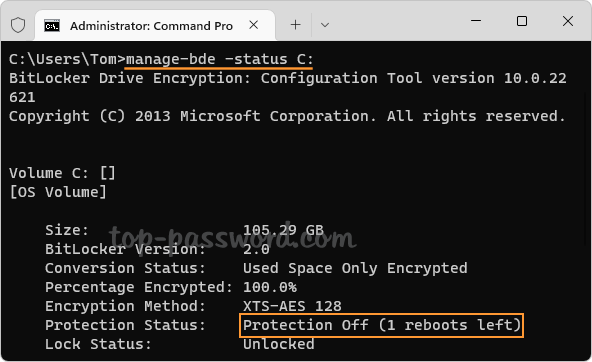Screen dimensions: 592x362
Task: Minimize the terminal window
Action: pyautogui.click(x=476, y=21)
